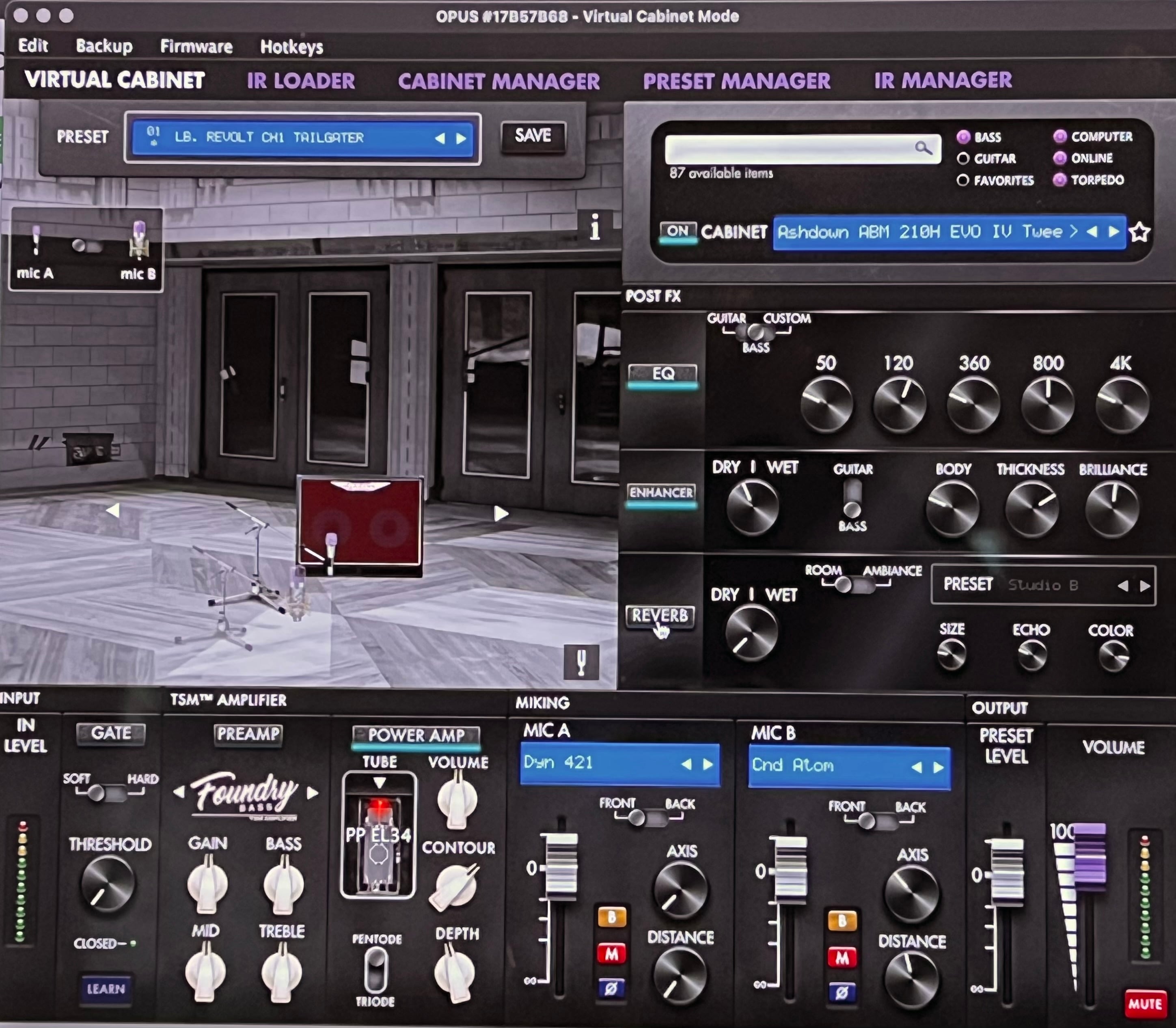Switch to the CABINET MANAGER tab
Image resolution: width=1176 pixels, height=1028 pixels.
[498, 81]
